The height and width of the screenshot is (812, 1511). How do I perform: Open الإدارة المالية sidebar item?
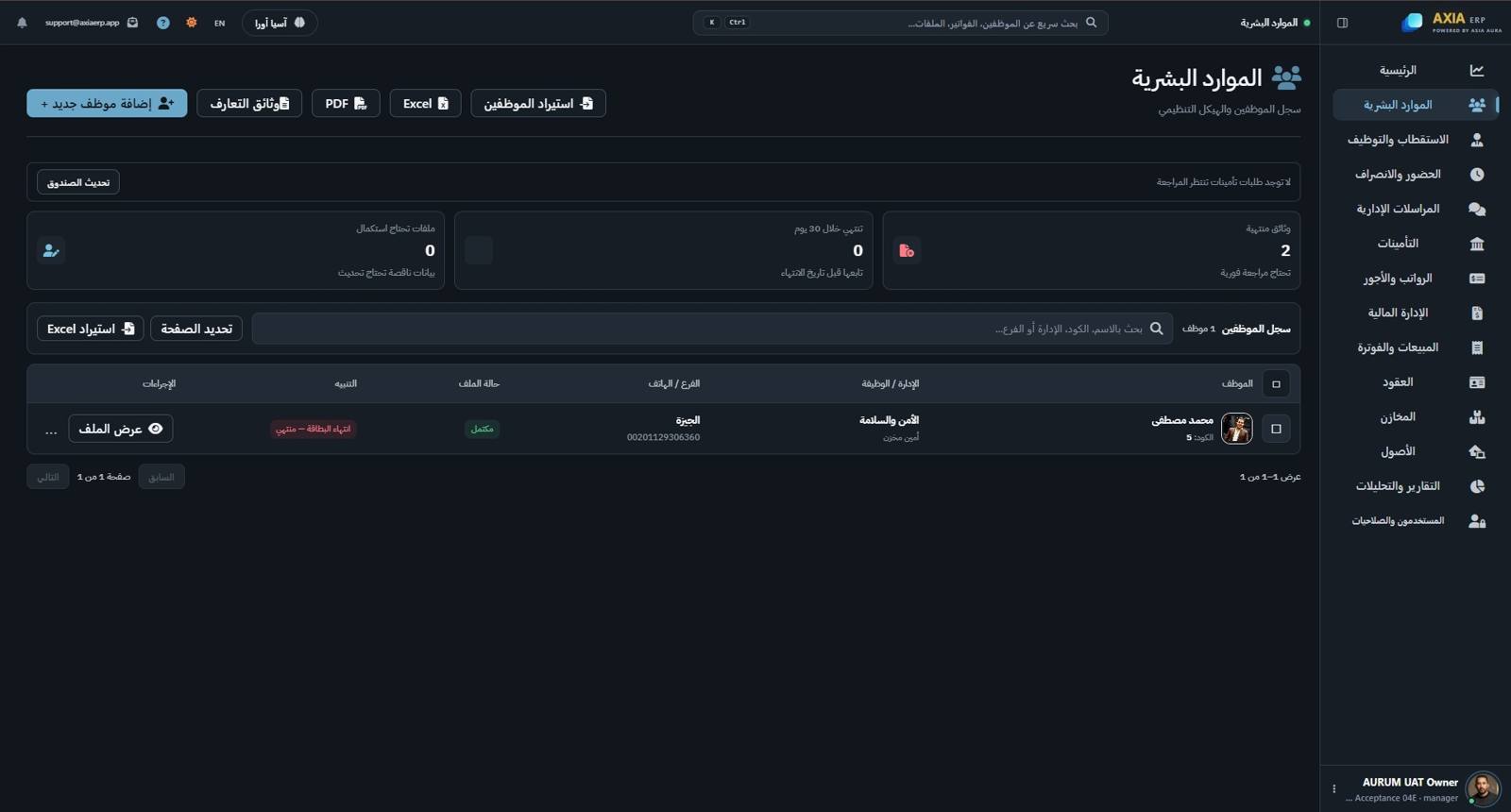click(1414, 313)
